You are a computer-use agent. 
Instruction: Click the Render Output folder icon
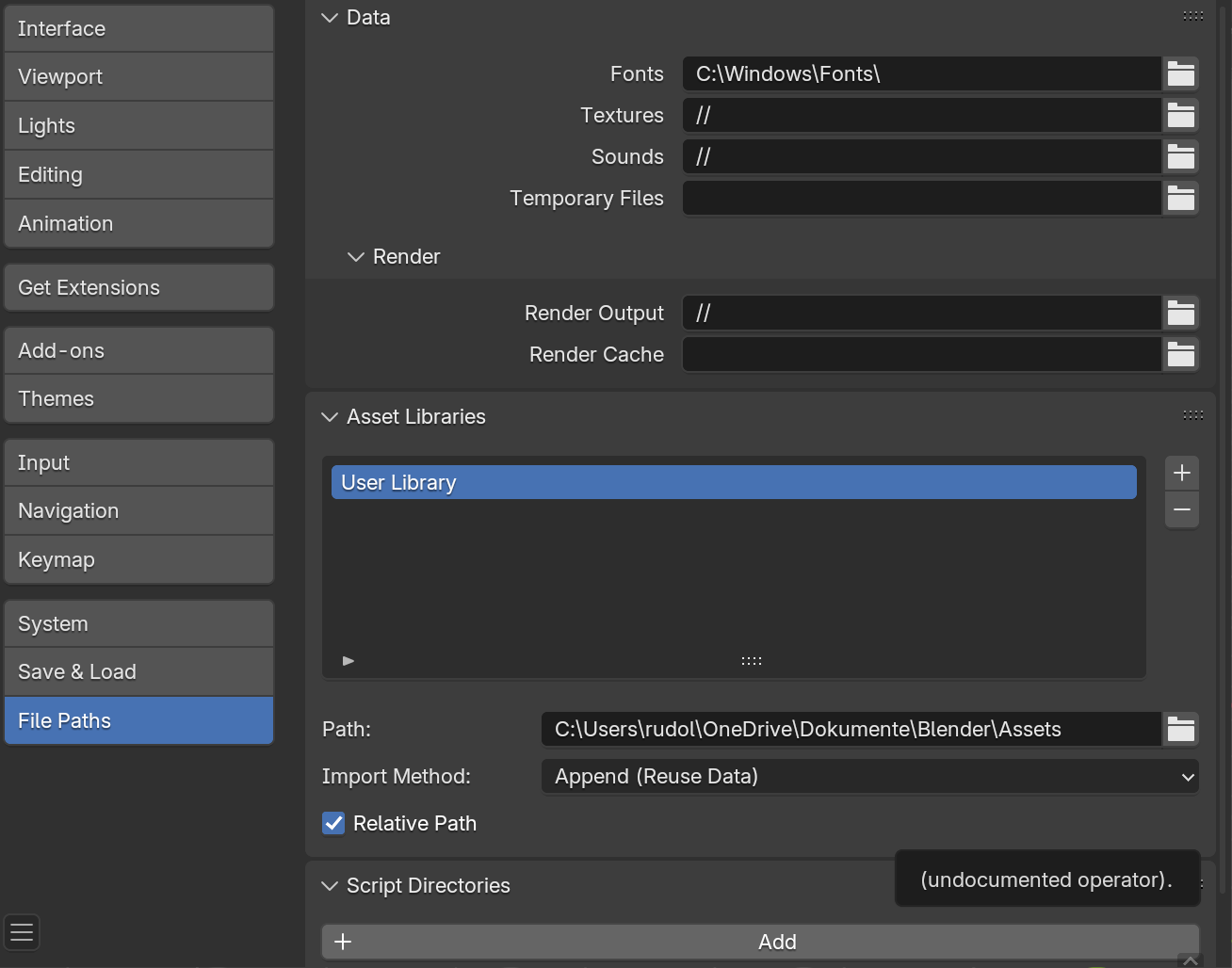(1181, 313)
